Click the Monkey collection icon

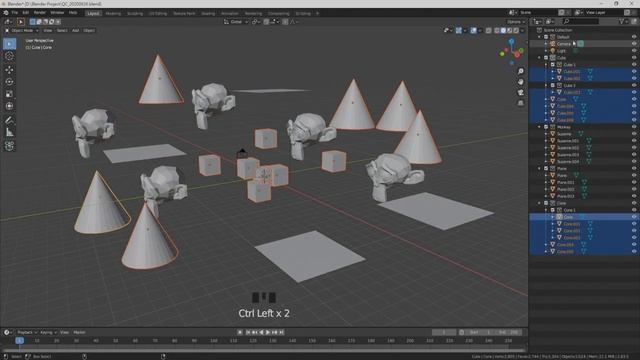(553, 127)
